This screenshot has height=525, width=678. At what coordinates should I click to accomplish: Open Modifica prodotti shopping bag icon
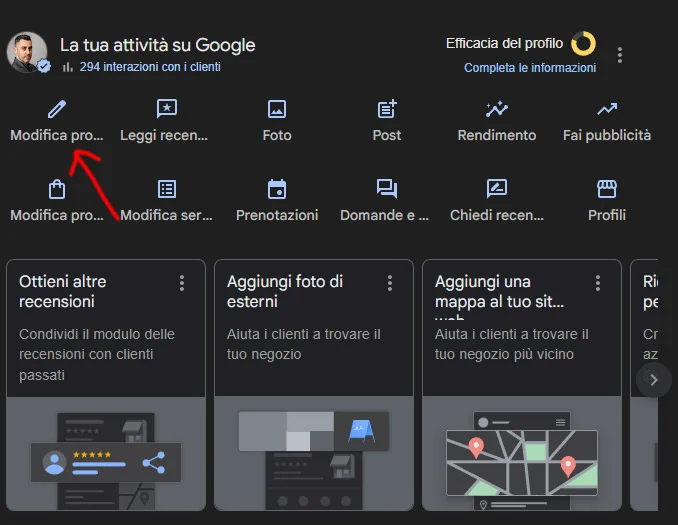tap(57, 189)
